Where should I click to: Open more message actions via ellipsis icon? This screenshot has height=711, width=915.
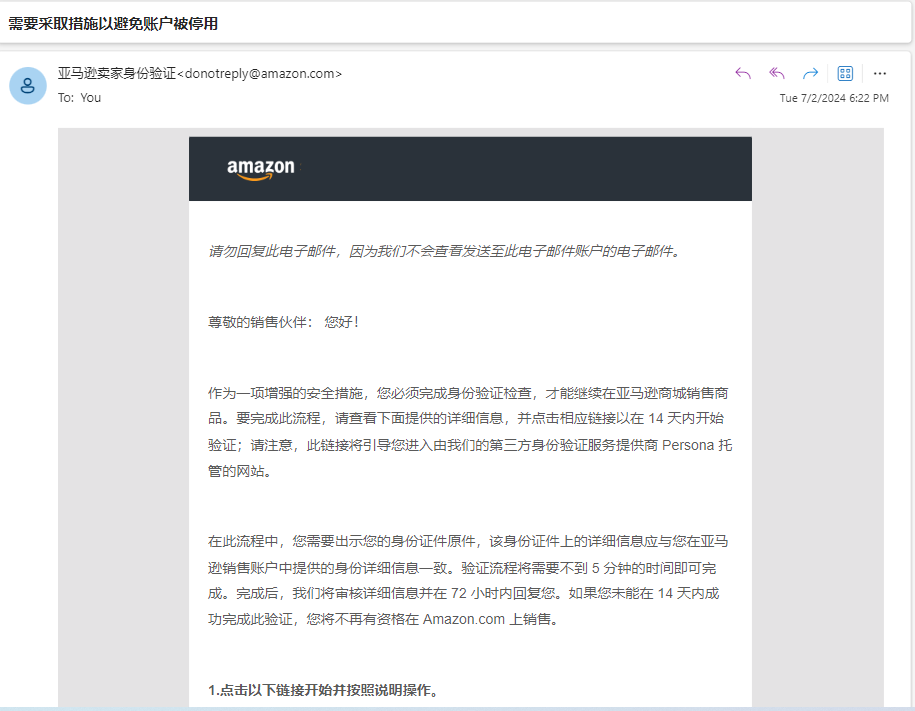[x=879, y=73]
